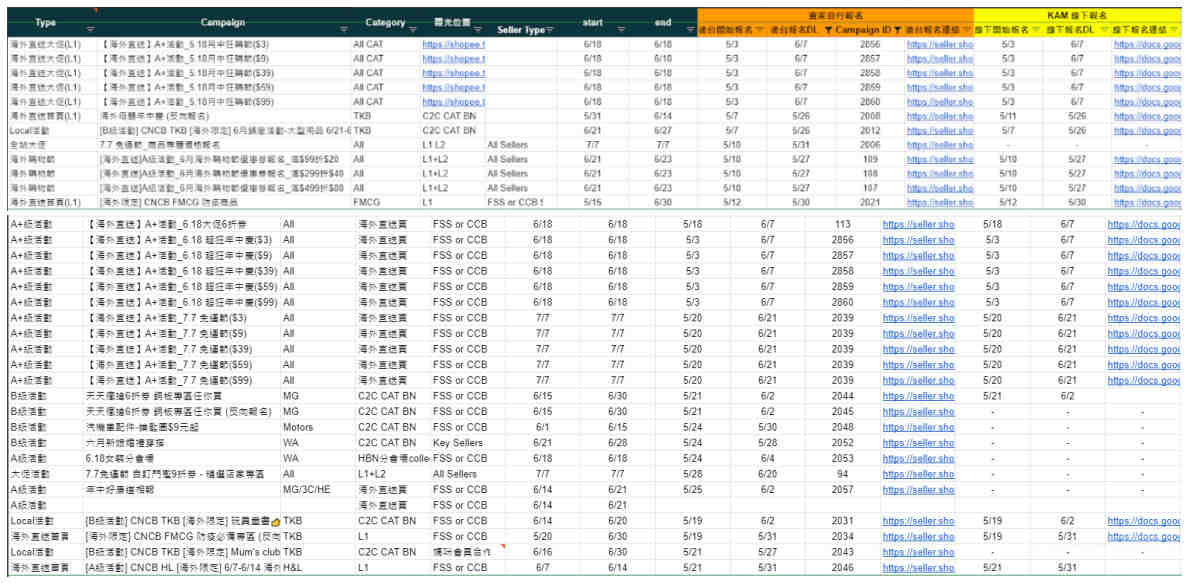Open the 線下開始報名 column filter dropdown
1194x583 pixels.
(x=1036, y=30)
